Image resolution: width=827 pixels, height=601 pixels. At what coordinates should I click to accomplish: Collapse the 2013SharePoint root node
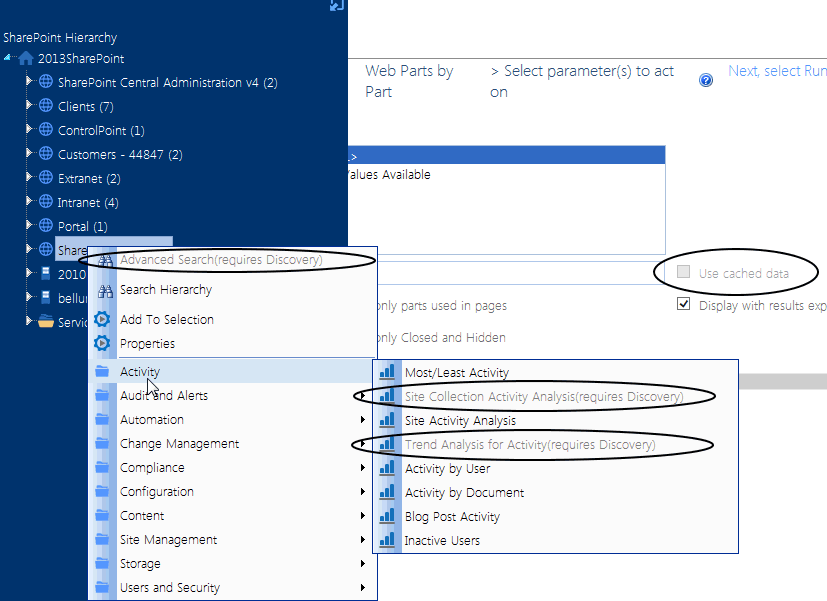[x=5, y=57]
